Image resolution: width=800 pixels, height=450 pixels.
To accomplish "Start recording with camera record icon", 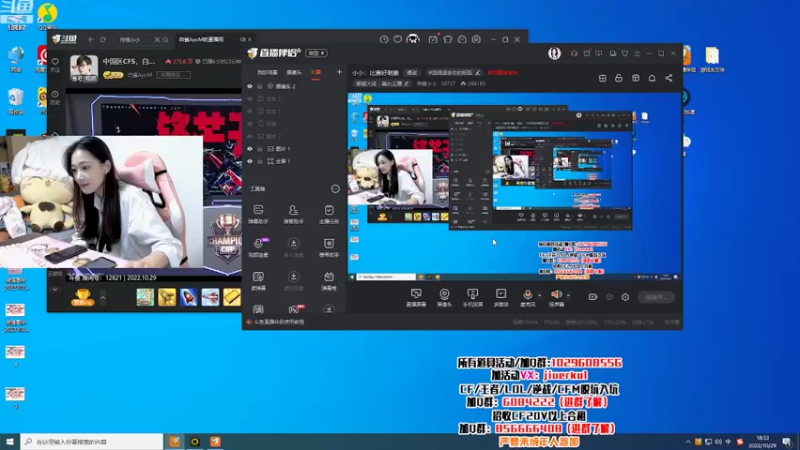I will pyautogui.click(x=592, y=297).
